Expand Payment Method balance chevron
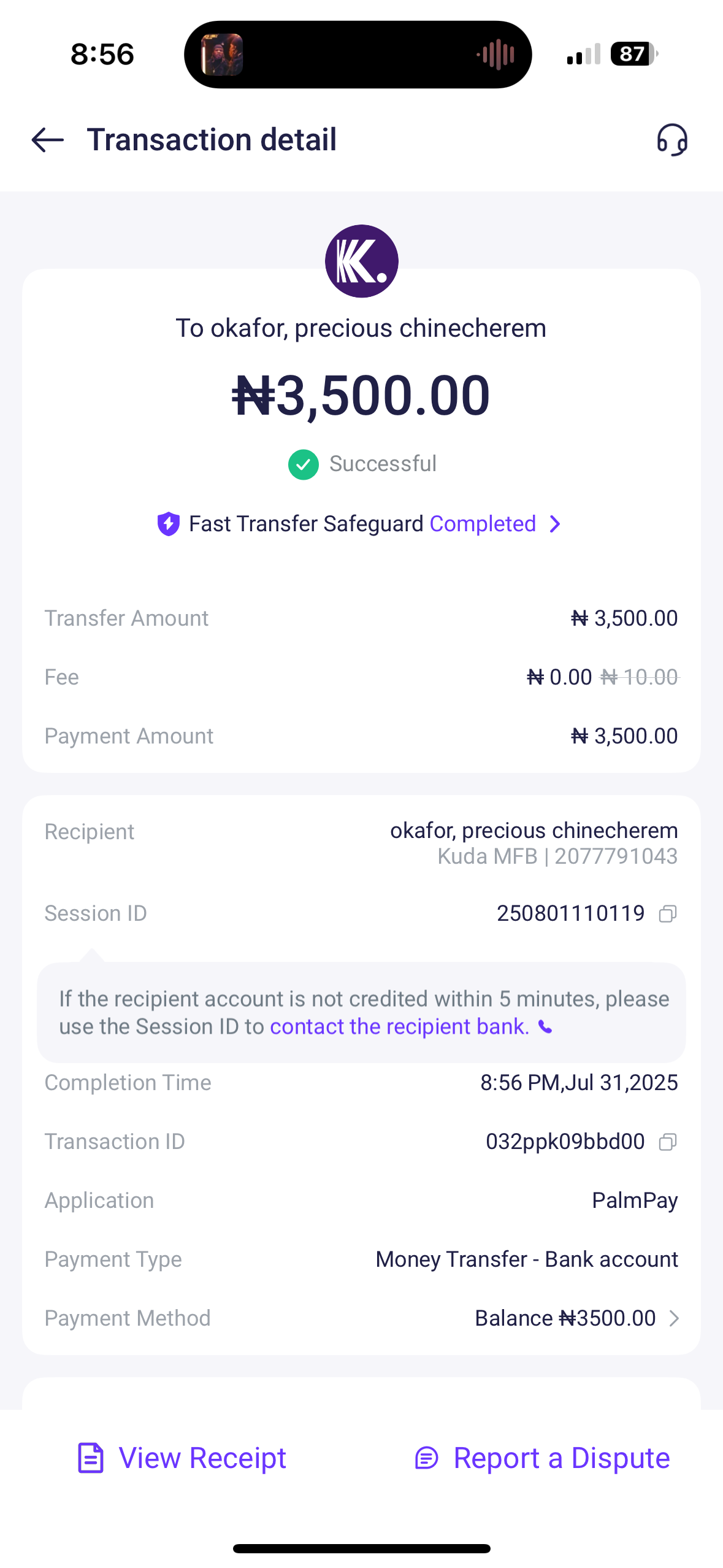The image size is (723, 1568). pyautogui.click(x=674, y=1318)
